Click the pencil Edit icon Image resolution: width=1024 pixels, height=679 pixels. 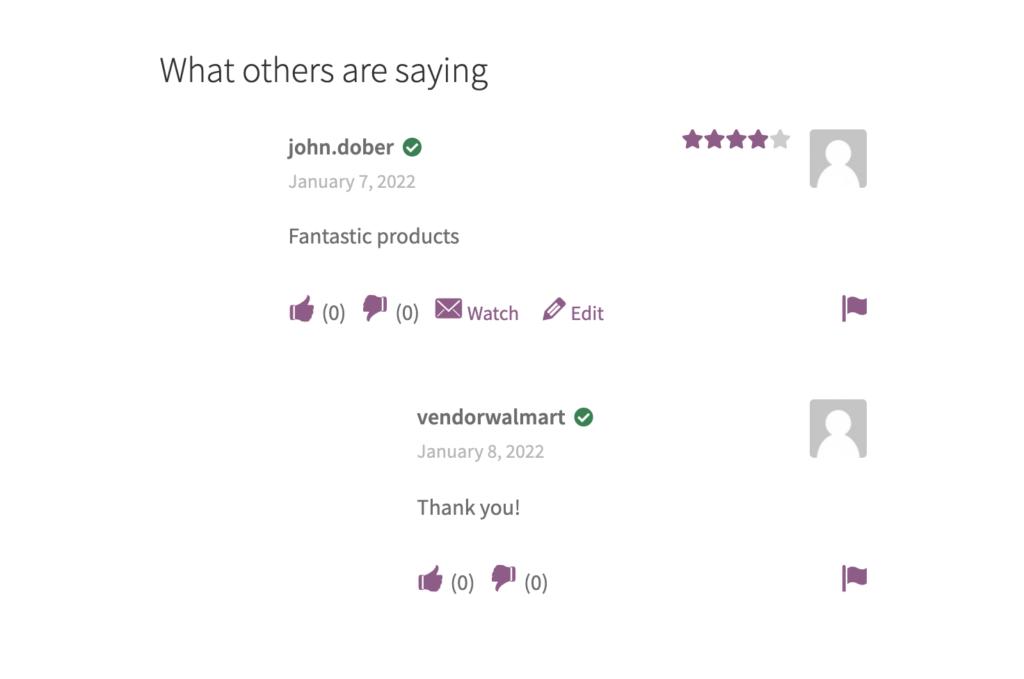(x=554, y=309)
